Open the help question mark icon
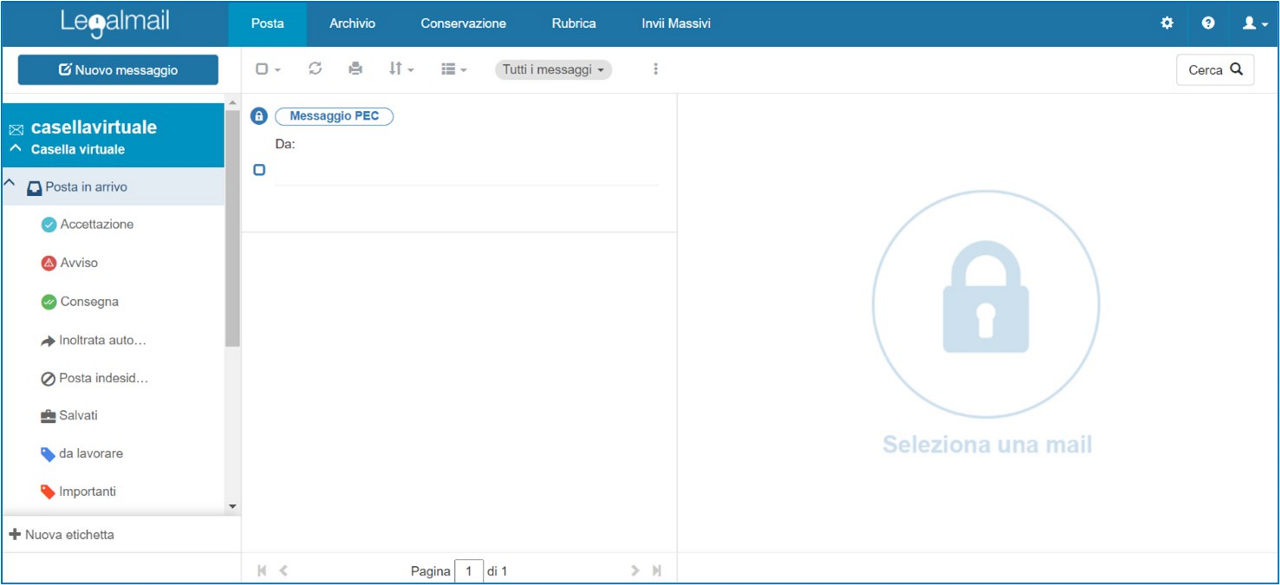The width and height of the screenshot is (1280, 585). click(x=1208, y=23)
